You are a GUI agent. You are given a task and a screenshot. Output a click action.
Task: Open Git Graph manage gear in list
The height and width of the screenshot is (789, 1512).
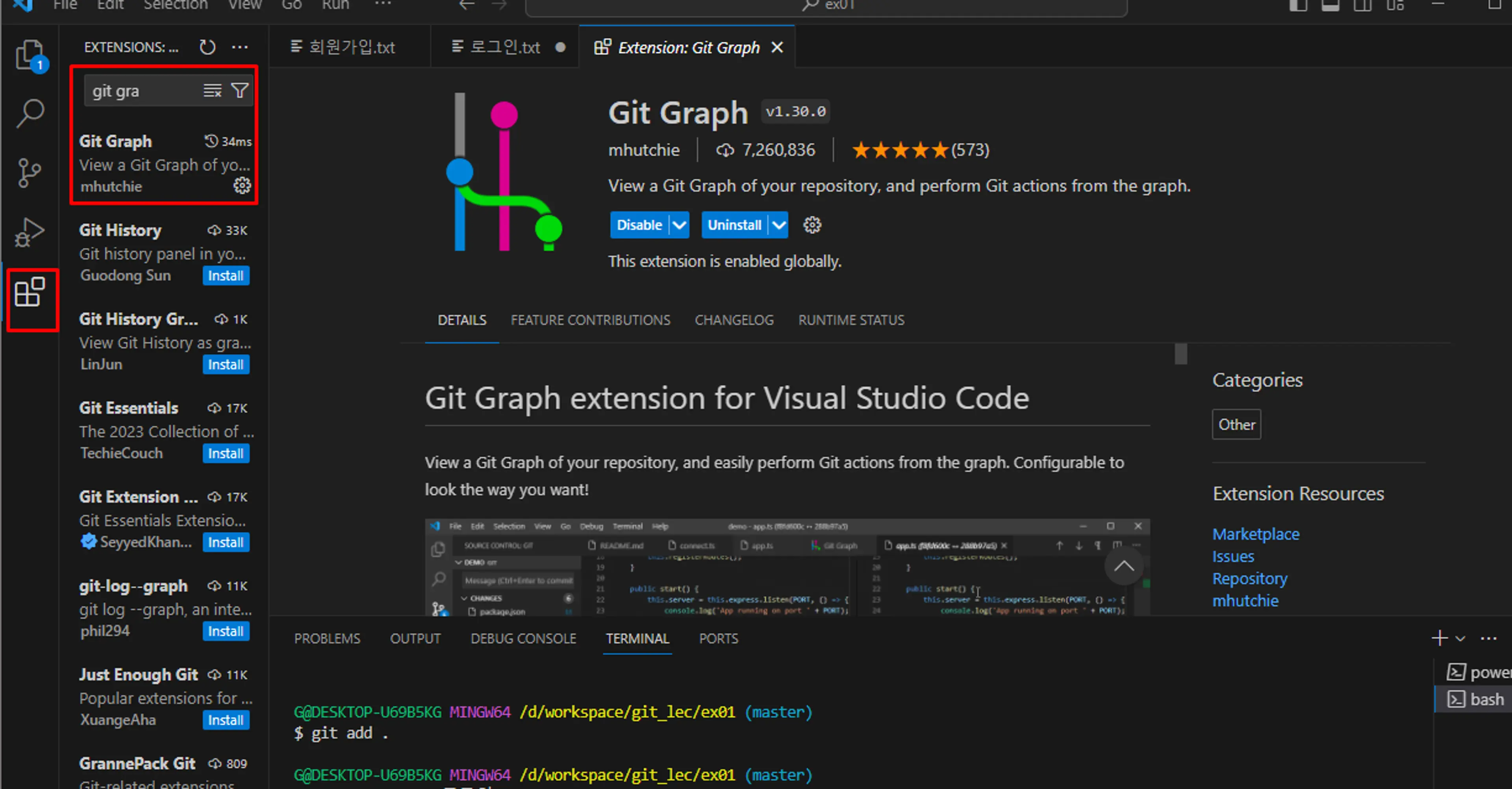pos(242,185)
